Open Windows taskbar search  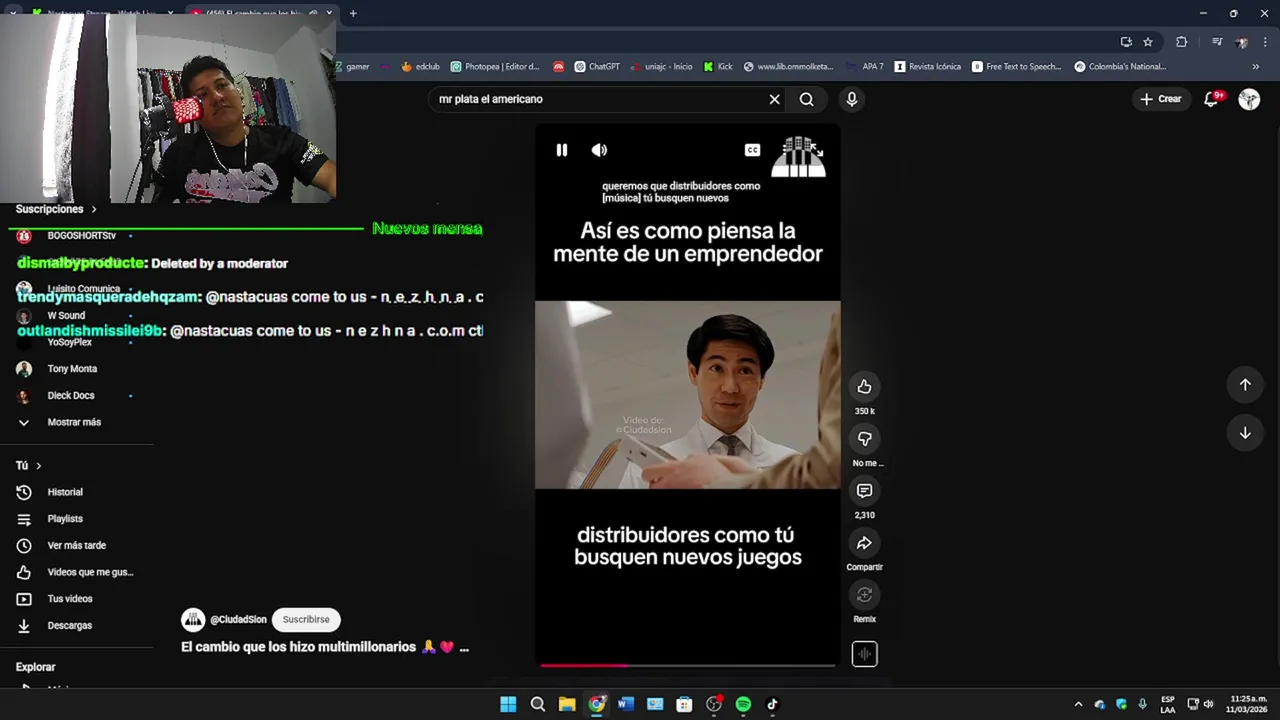tap(538, 705)
